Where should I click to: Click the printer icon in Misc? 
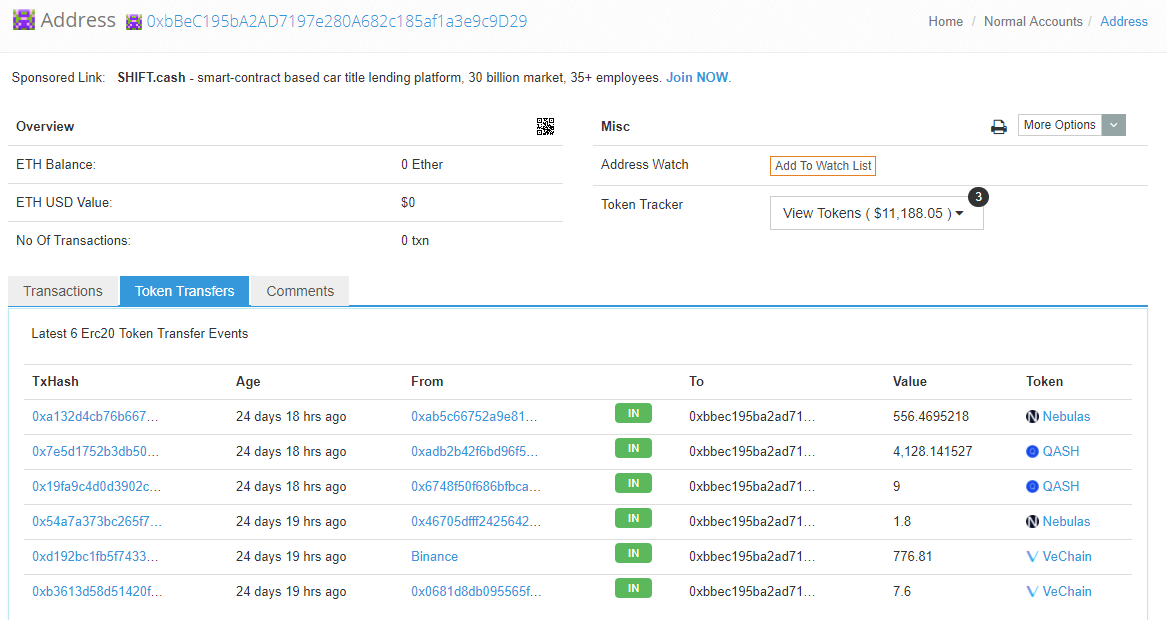click(x=999, y=127)
